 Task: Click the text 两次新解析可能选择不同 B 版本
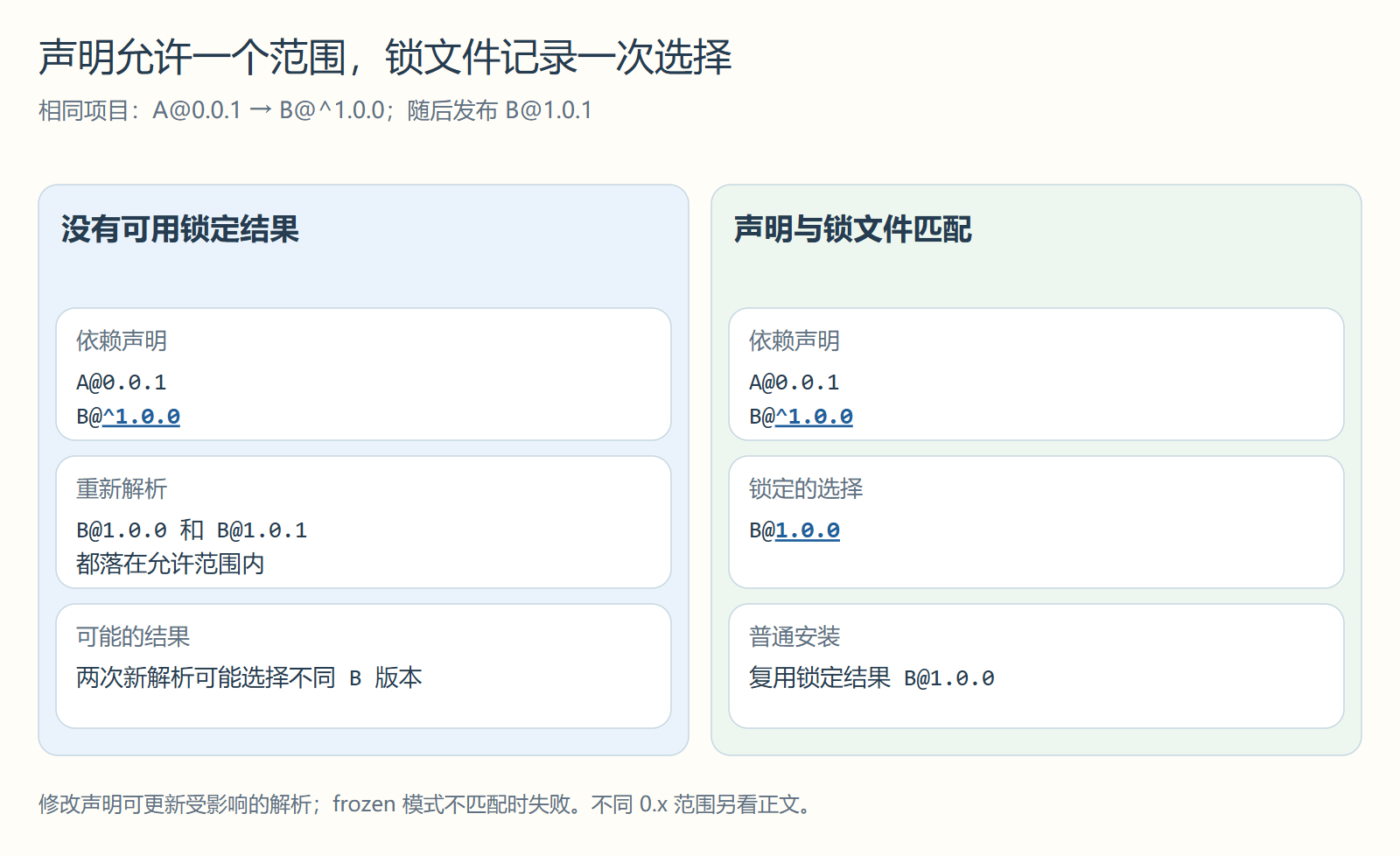[249, 677]
